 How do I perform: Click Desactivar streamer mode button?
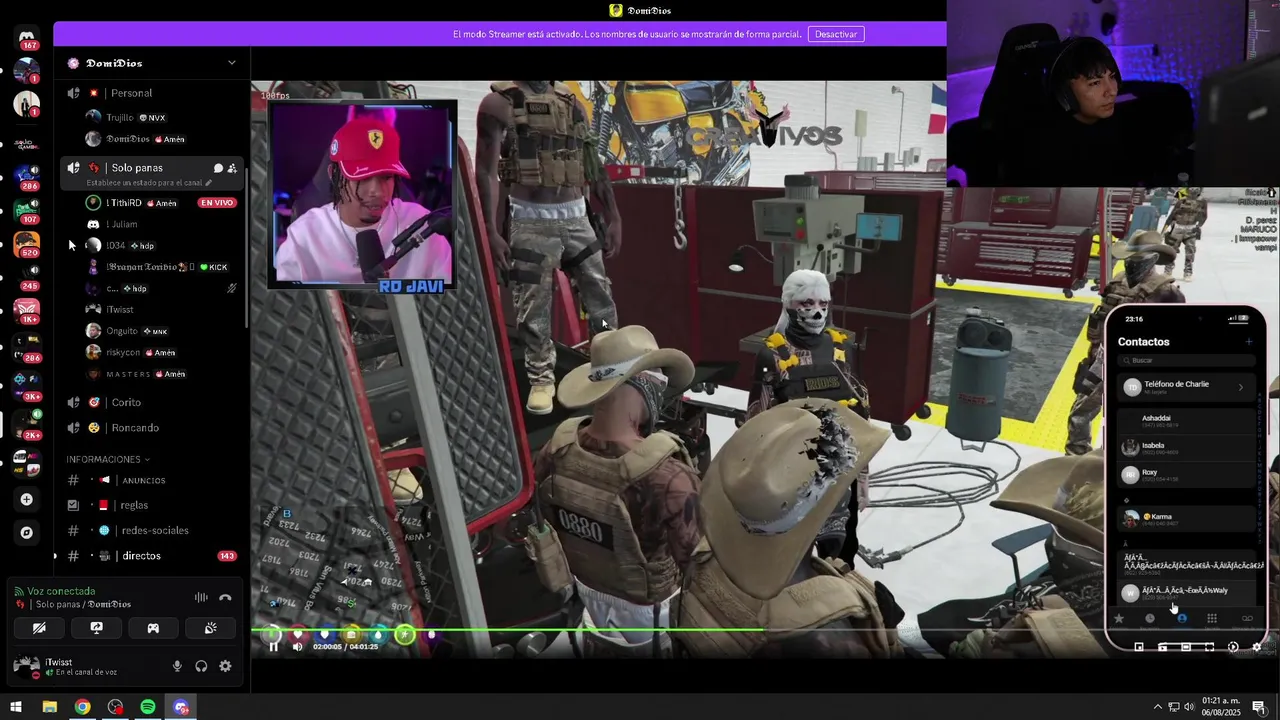coord(836,34)
